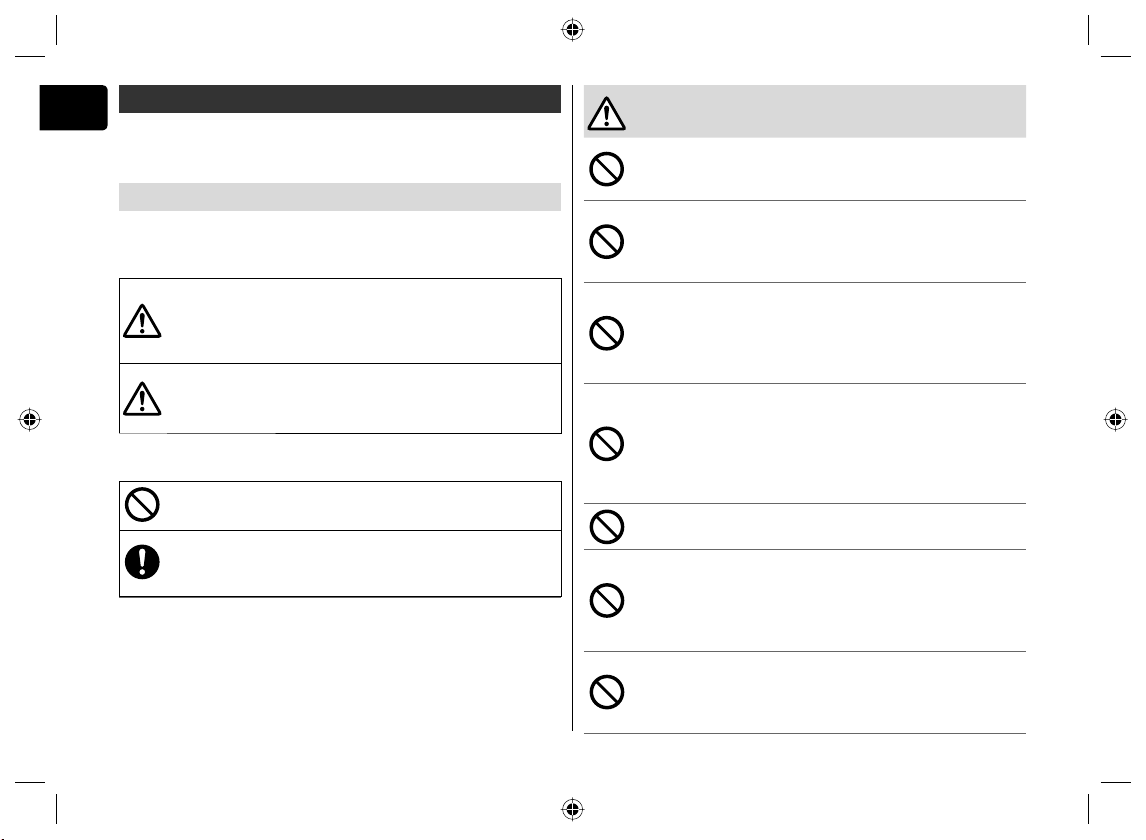Click the solid black mandatory exclamation circle
Image resolution: width=1146 pixels, height=840 pixels.
[x=142, y=562]
